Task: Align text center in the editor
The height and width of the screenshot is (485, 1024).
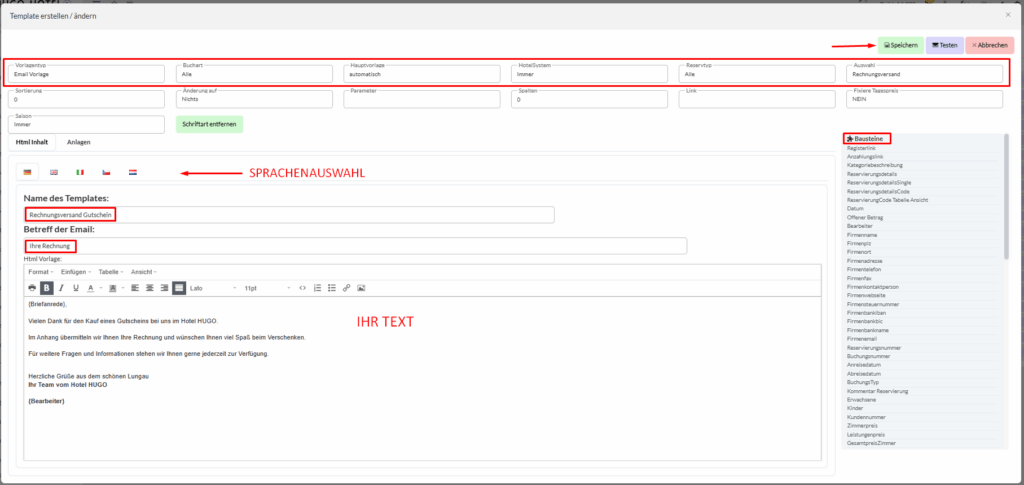Action: tap(148, 288)
